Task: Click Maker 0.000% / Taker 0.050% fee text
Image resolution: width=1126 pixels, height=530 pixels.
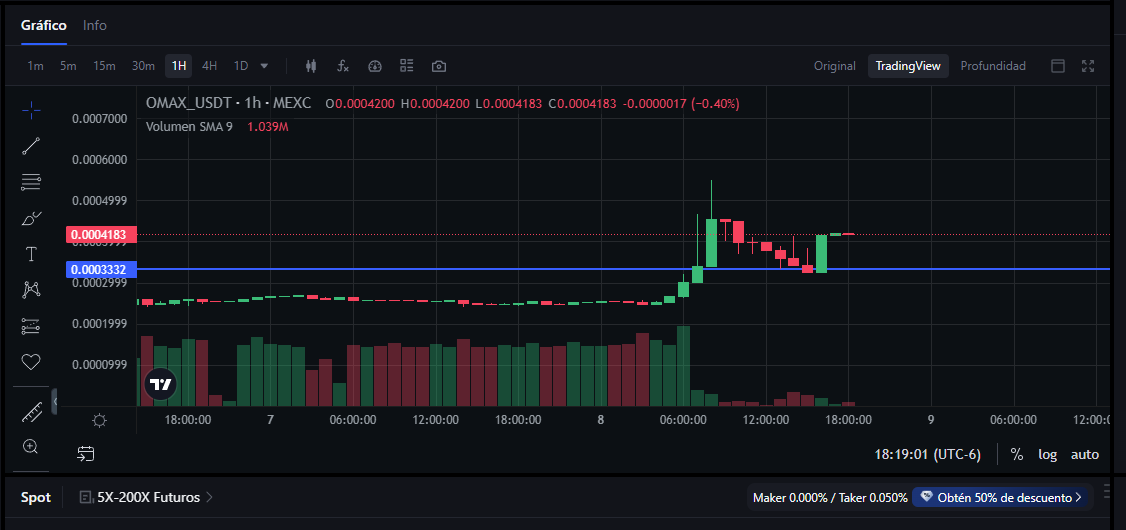Action: coord(830,497)
